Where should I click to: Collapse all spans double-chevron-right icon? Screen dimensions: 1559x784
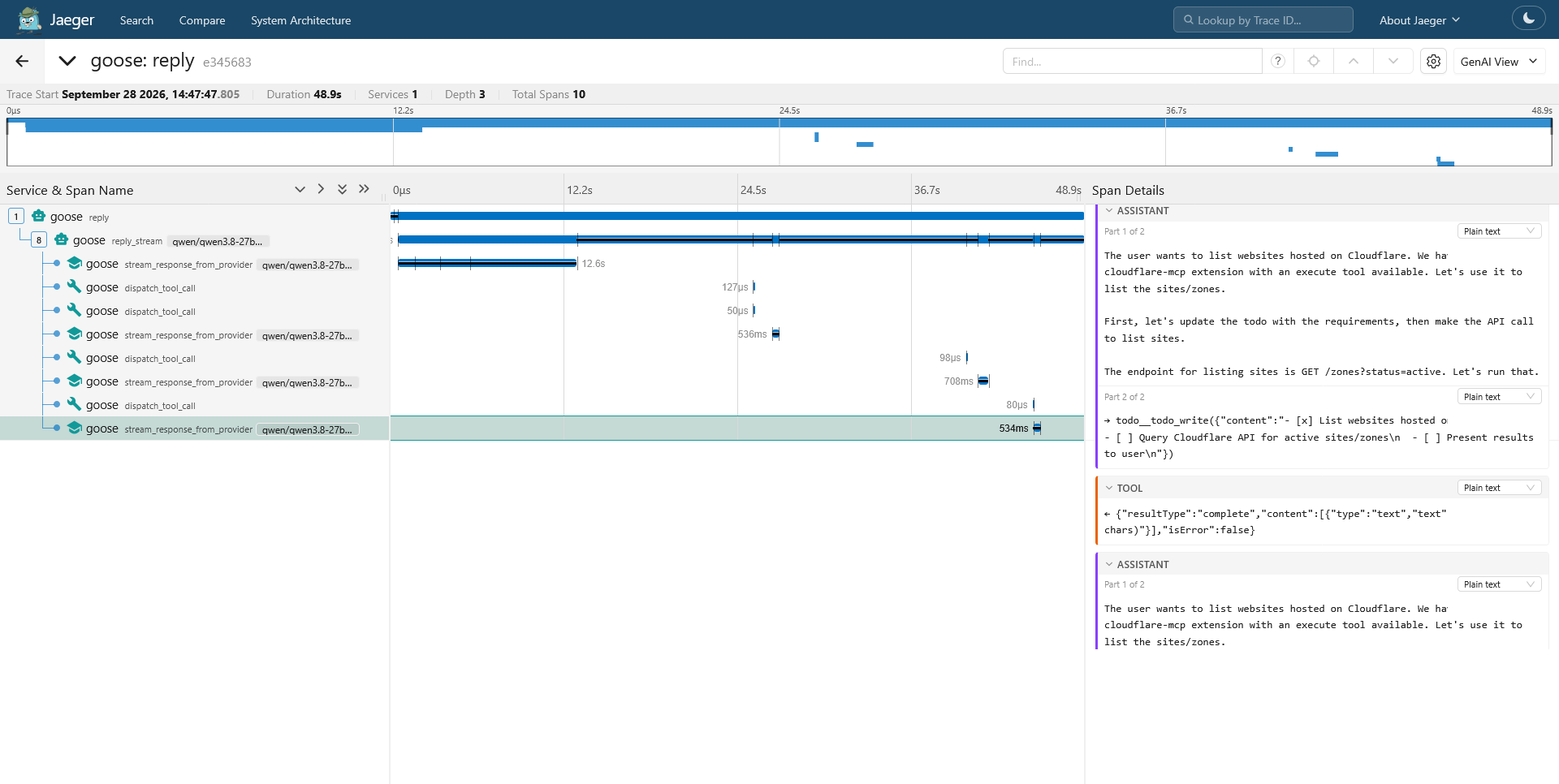[364, 189]
